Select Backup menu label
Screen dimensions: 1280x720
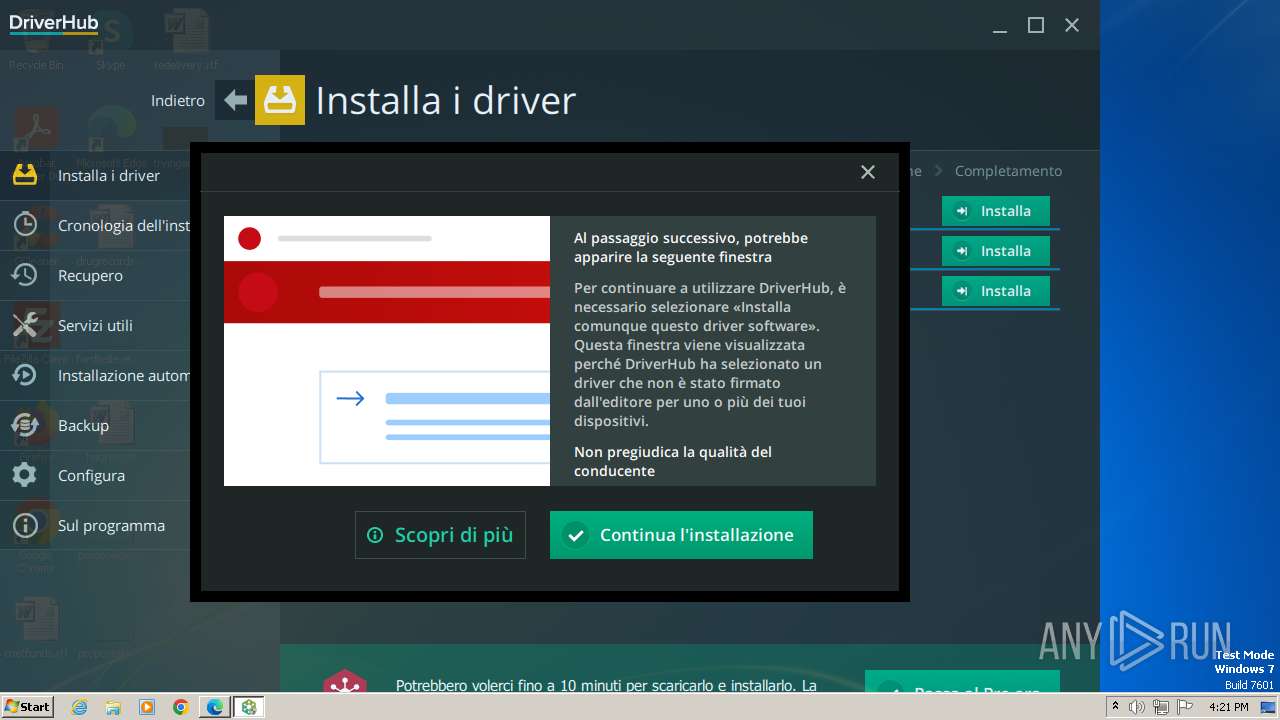(83, 425)
